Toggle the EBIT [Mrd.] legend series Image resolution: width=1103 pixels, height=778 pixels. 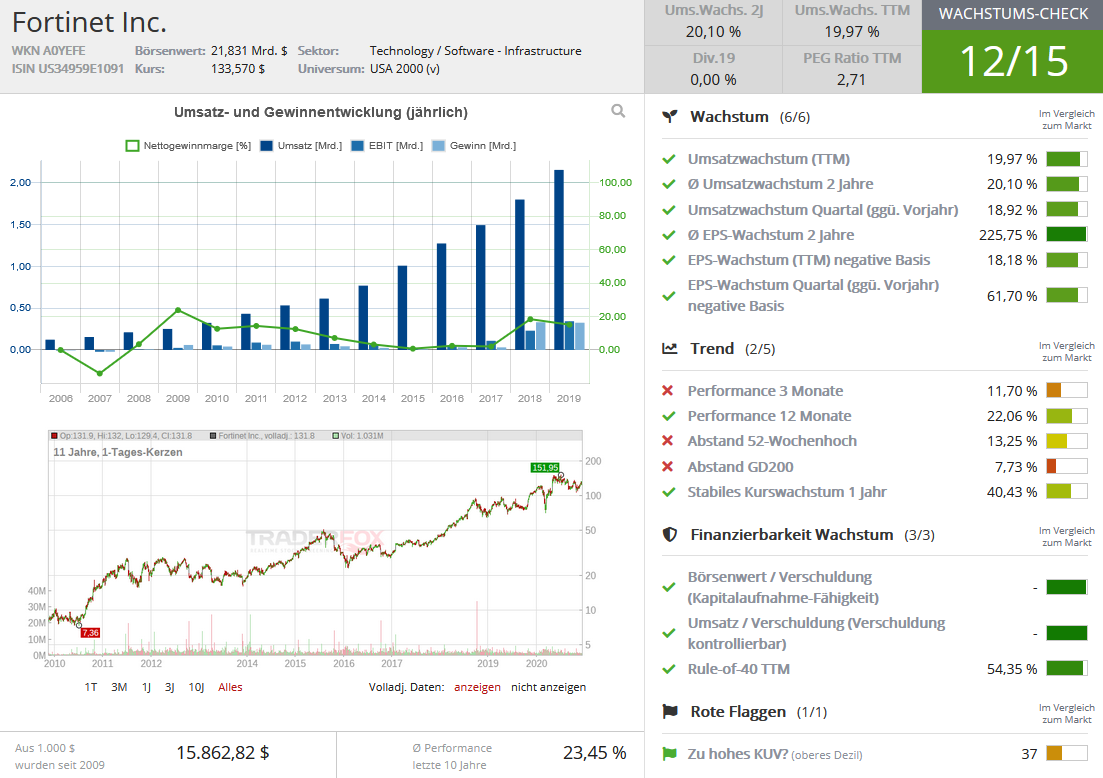tap(387, 146)
